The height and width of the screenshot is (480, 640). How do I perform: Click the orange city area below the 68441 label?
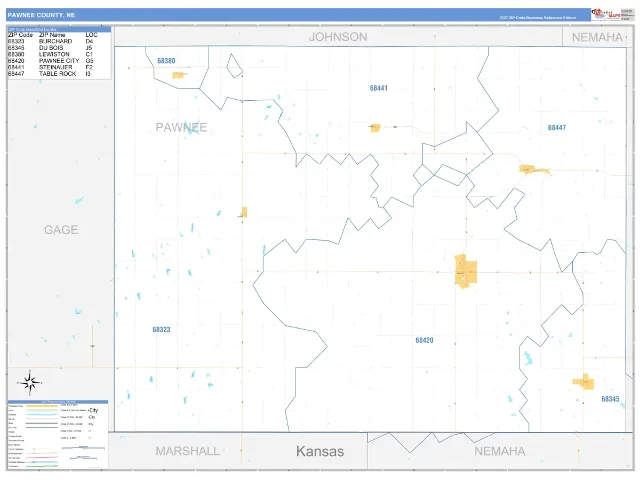coord(375,128)
